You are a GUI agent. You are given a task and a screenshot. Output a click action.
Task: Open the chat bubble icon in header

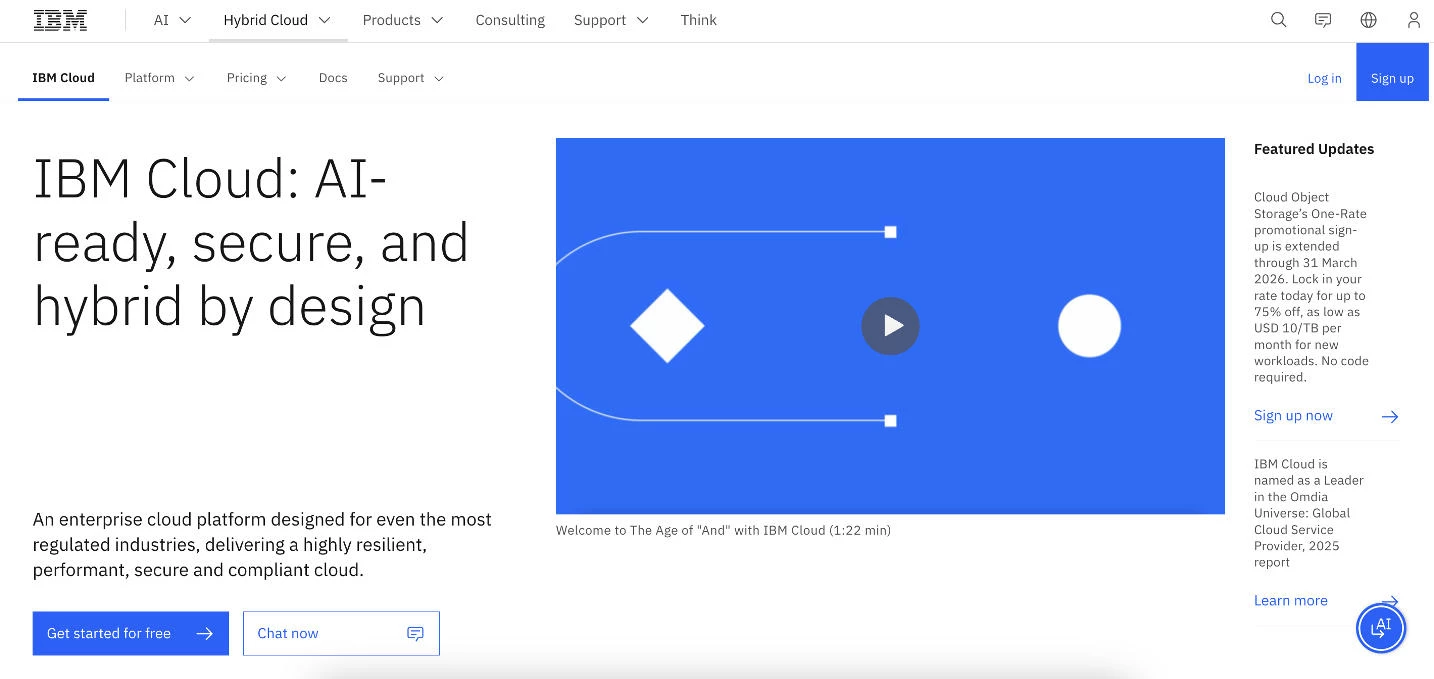(1323, 20)
